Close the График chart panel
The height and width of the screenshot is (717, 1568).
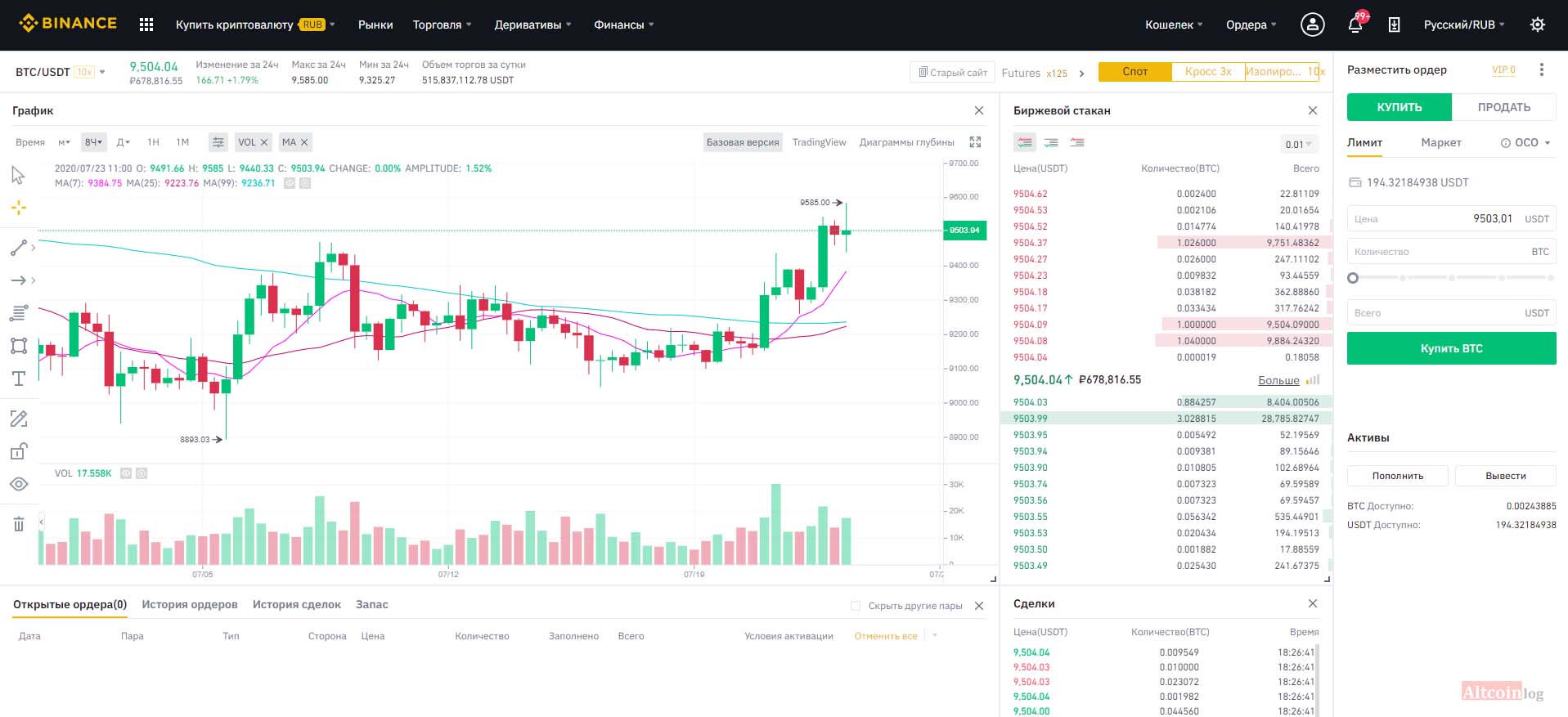click(979, 110)
